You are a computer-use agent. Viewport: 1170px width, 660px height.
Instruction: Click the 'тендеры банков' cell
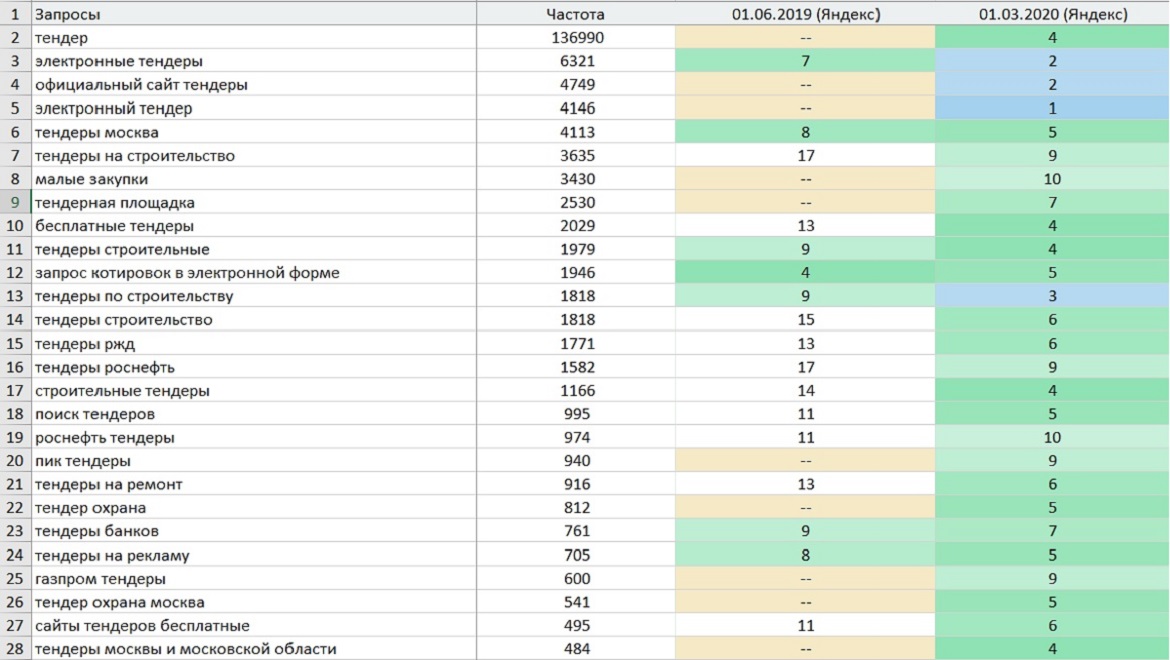(x=254, y=531)
